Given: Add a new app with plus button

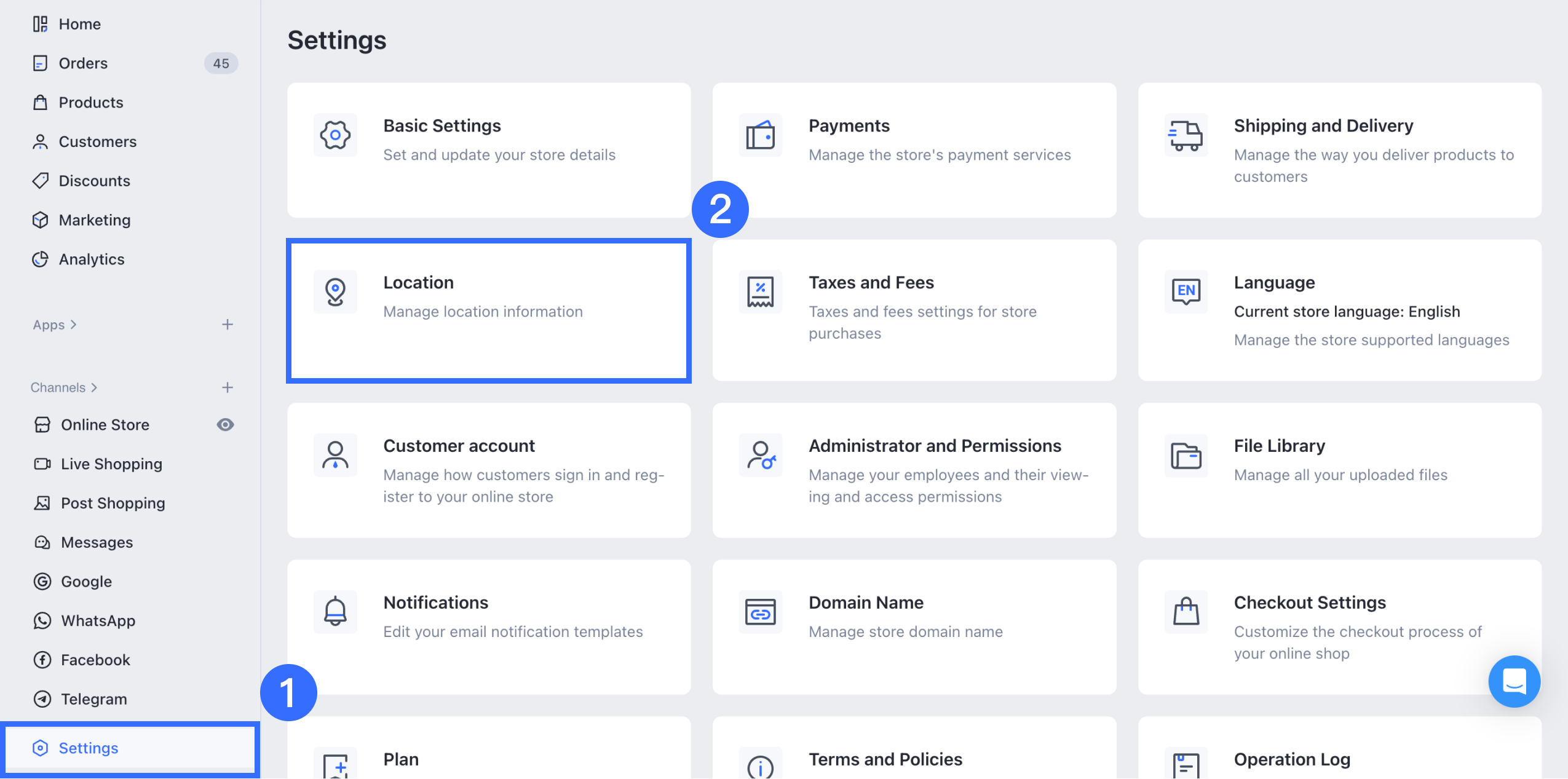Looking at the screenshot, I should [228, 325].
